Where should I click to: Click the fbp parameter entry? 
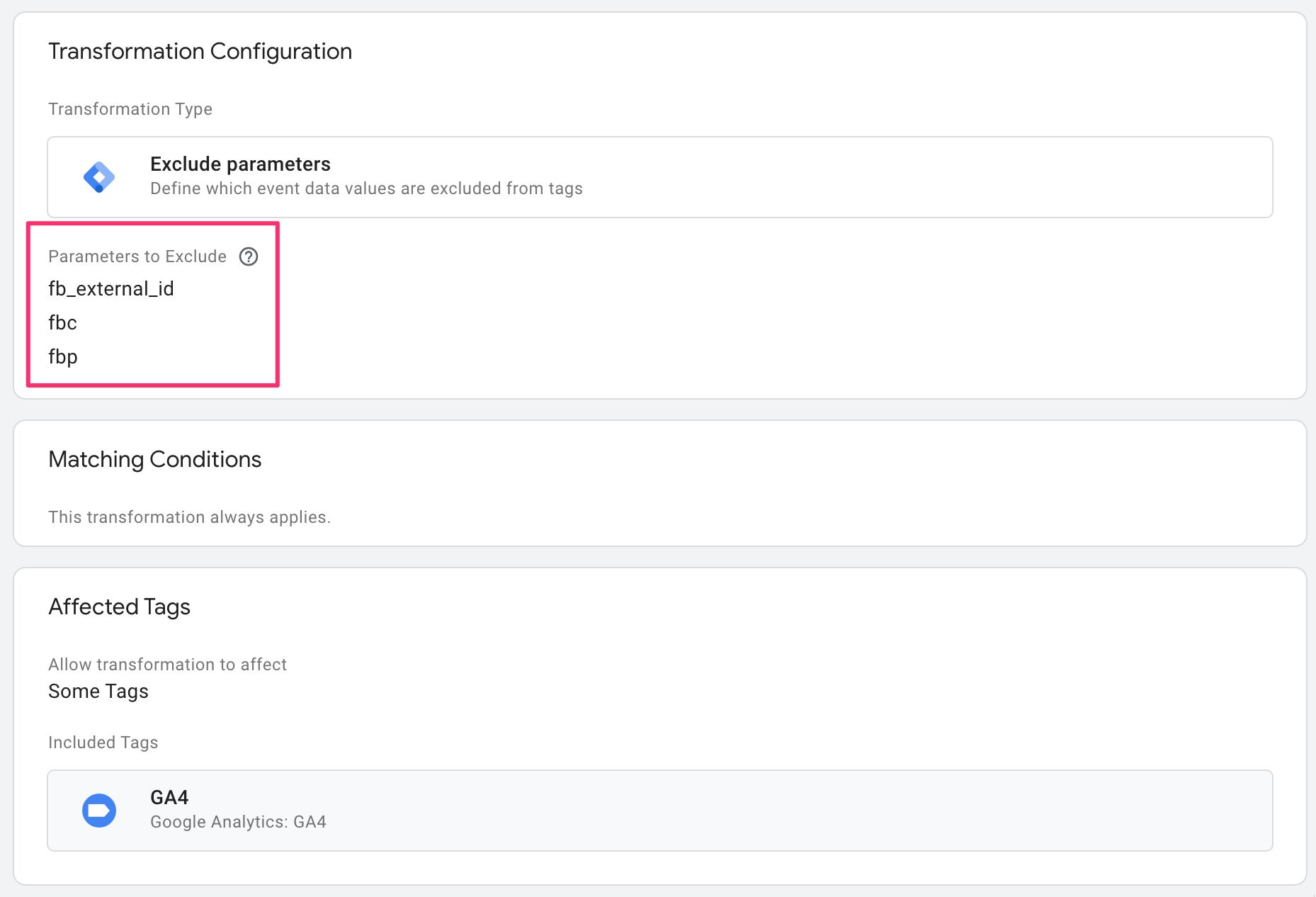pos(63,357)
